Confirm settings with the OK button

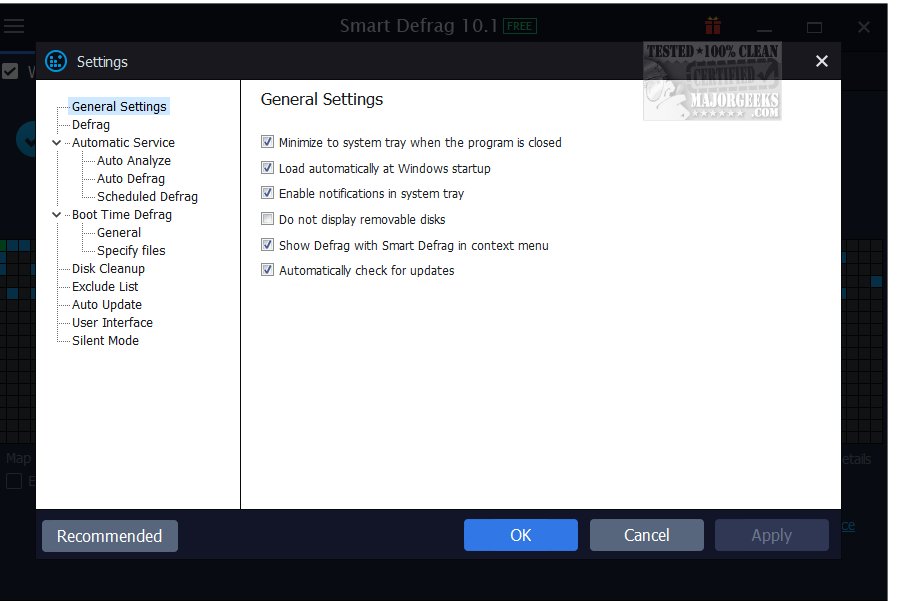pyautogui.click(x=521, y=535)
